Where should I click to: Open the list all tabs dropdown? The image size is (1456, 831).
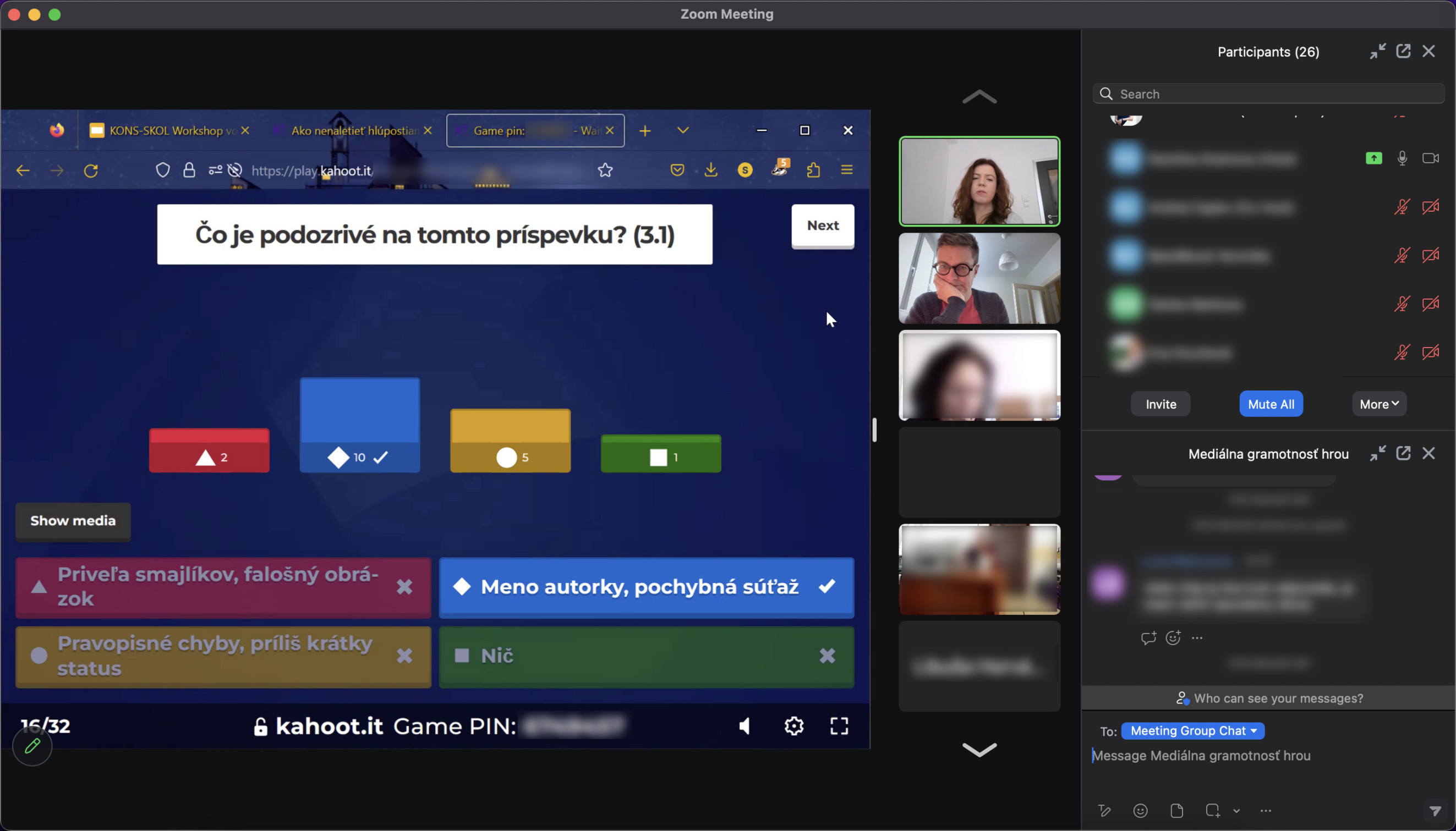pyautogui.click(x=683, y=131)
